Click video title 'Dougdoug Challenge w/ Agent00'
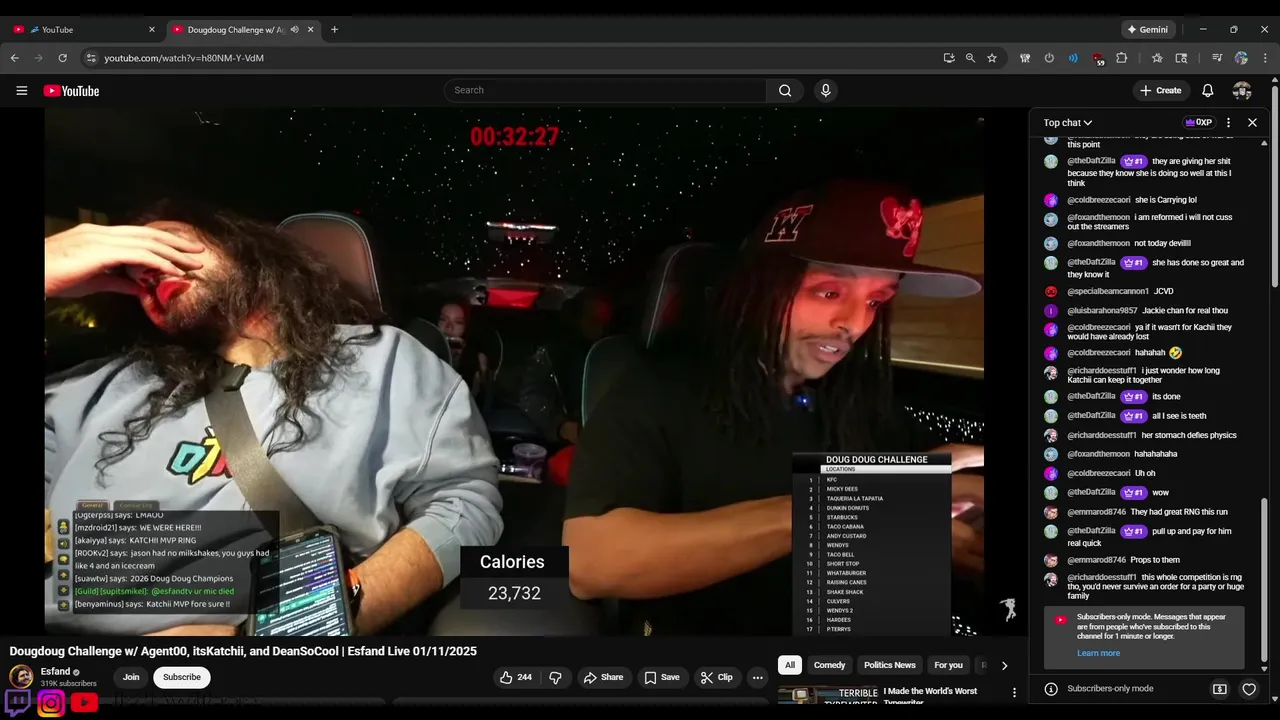Viewport: 1280px width, 720px height. tap(243, 651)
